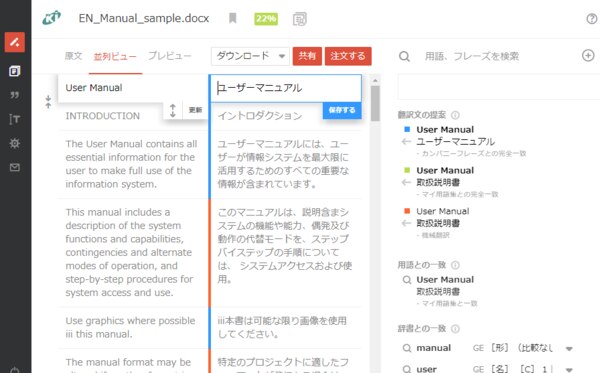Viewport: 600px width, 373px height.
Task: Open the documents icon in left sidebar
Action: click(x=15, y=71)
